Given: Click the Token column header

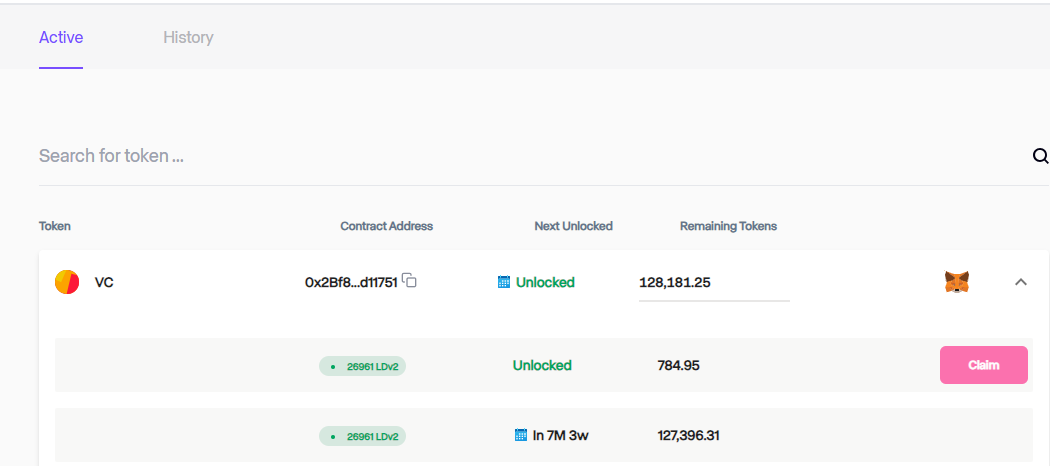Looking at the screenshot, I should click(x=55, y=226).
